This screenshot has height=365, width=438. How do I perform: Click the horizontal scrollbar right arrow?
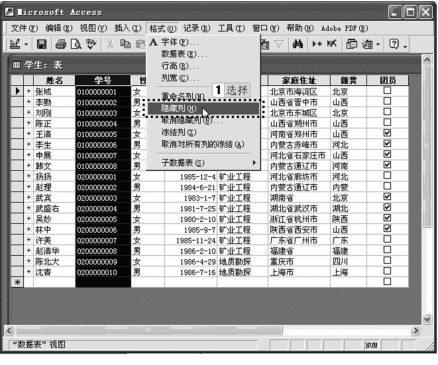(x=415, y=330)
